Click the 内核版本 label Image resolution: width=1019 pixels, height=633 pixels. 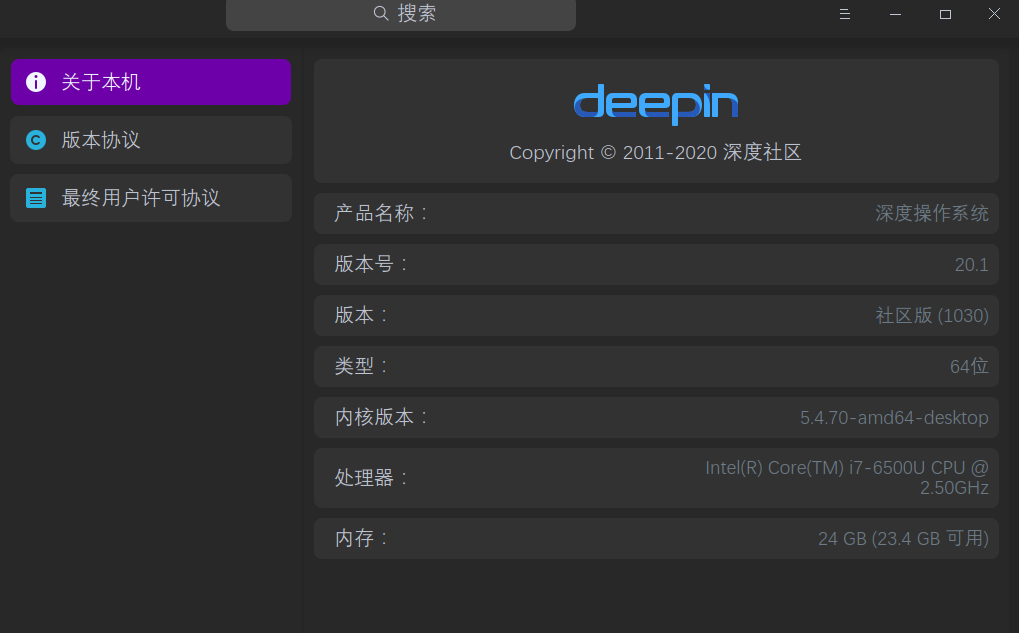pos(381,417)
